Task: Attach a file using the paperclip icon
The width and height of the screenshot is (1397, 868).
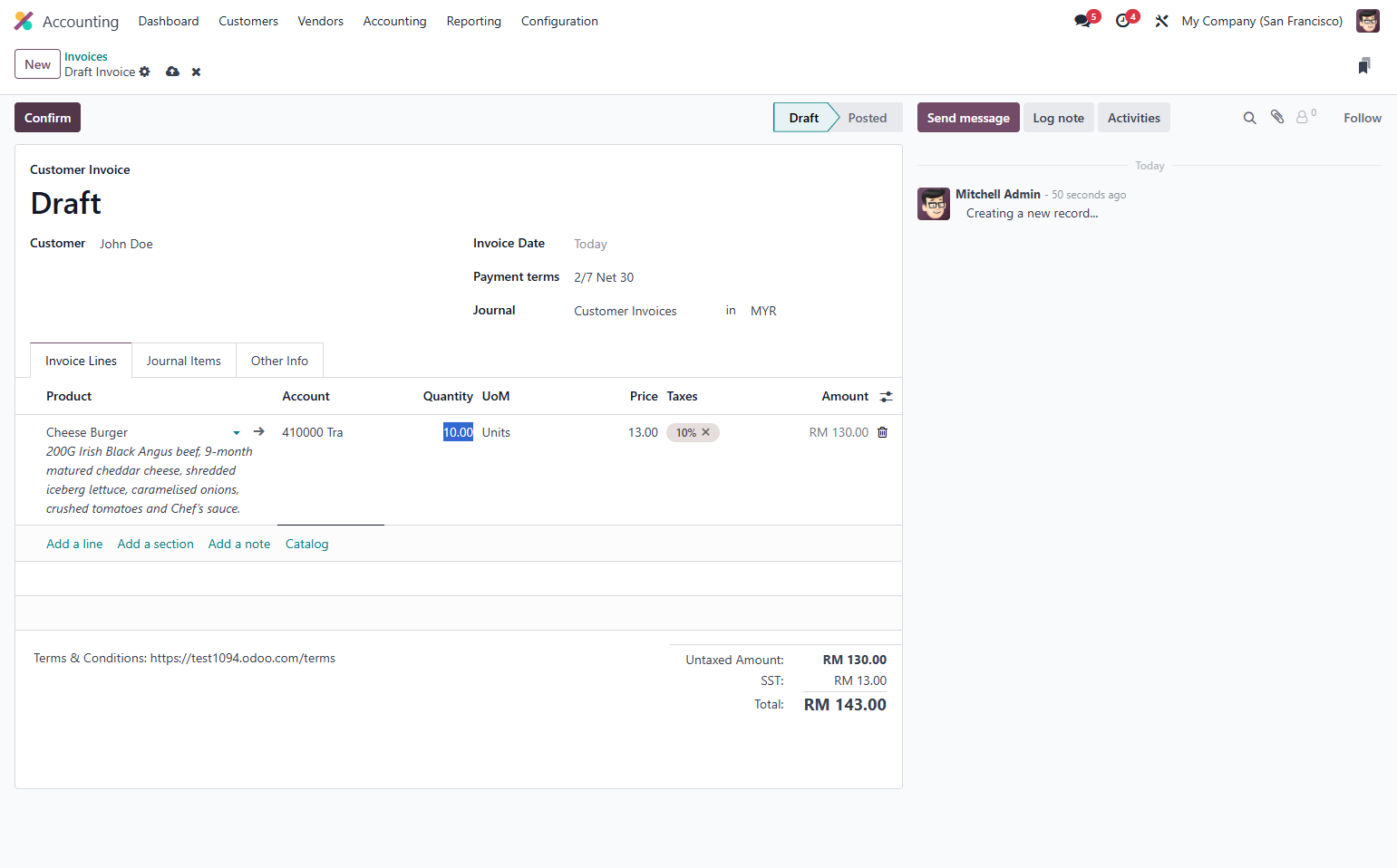Action: point(1277,117)
